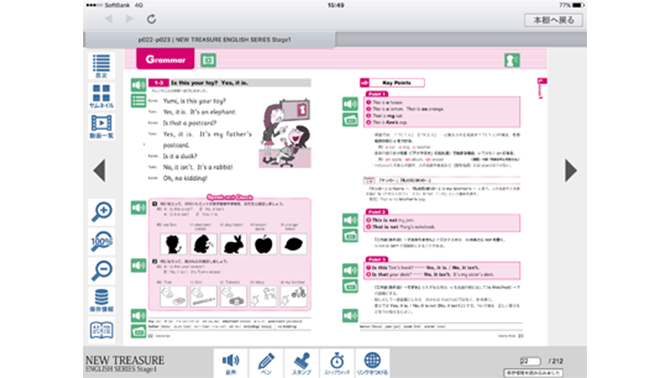670x378 pixels.
Task: Click the apple silhouette picture
Action: [264, 244]
